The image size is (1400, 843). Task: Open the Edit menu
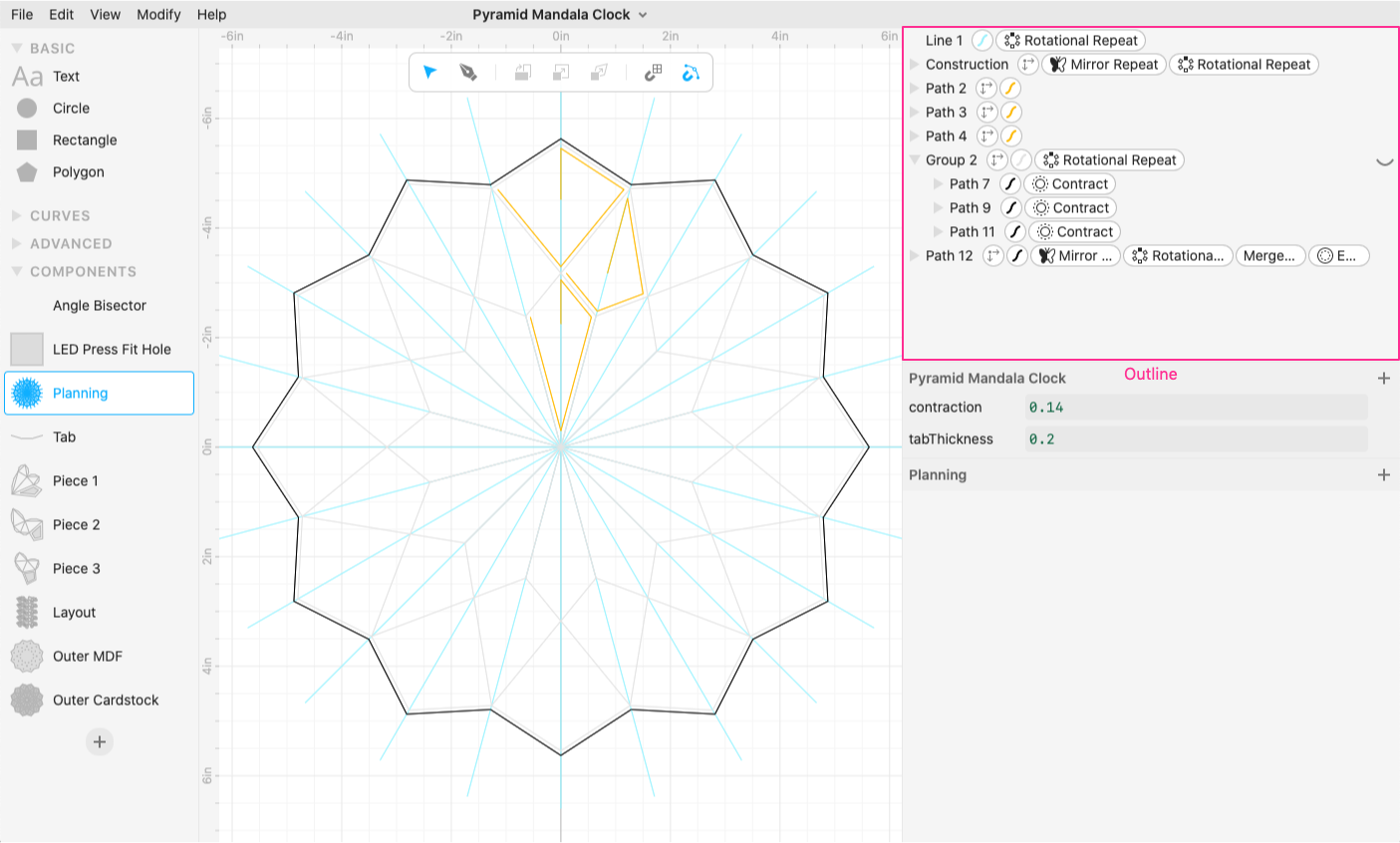click(62, 14)
